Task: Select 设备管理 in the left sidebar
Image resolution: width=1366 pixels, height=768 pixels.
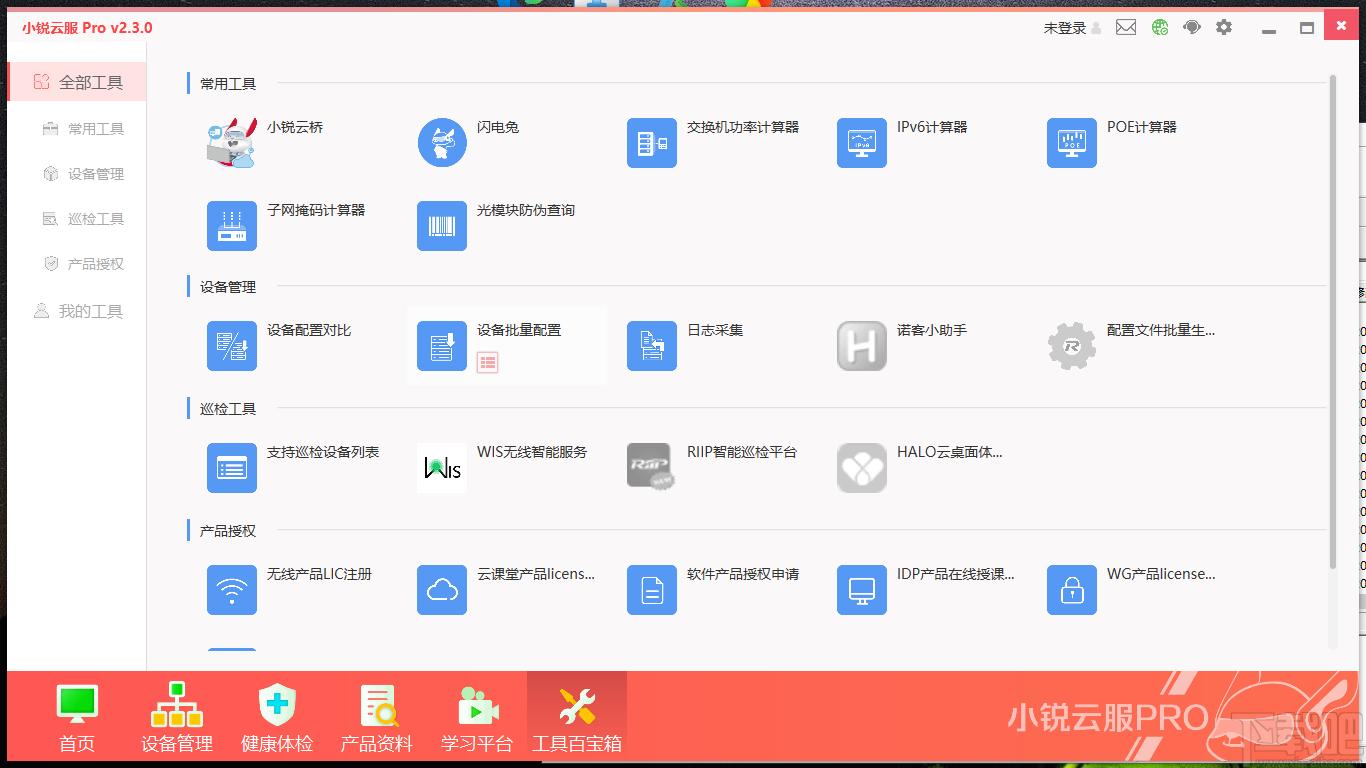Action: click(x=84, y=174)
